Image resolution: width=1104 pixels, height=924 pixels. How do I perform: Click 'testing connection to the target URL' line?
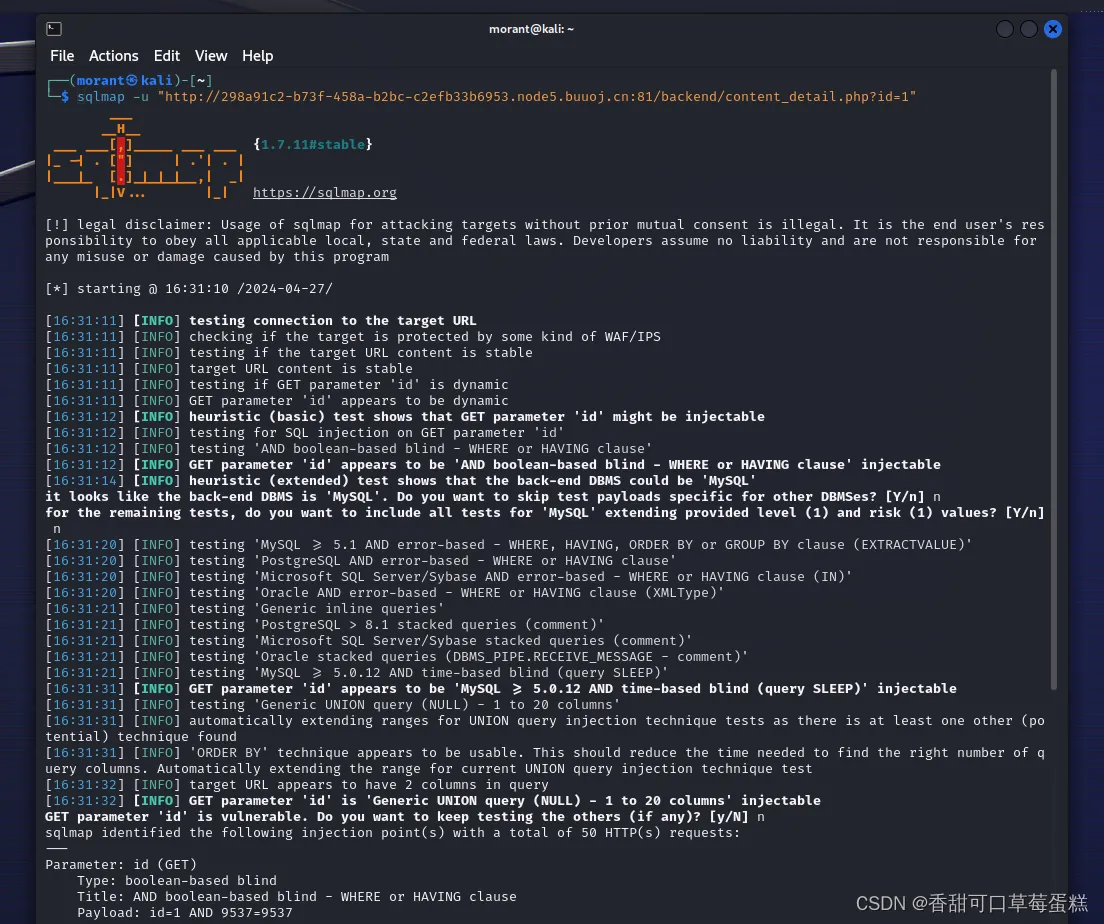point(261,320)
